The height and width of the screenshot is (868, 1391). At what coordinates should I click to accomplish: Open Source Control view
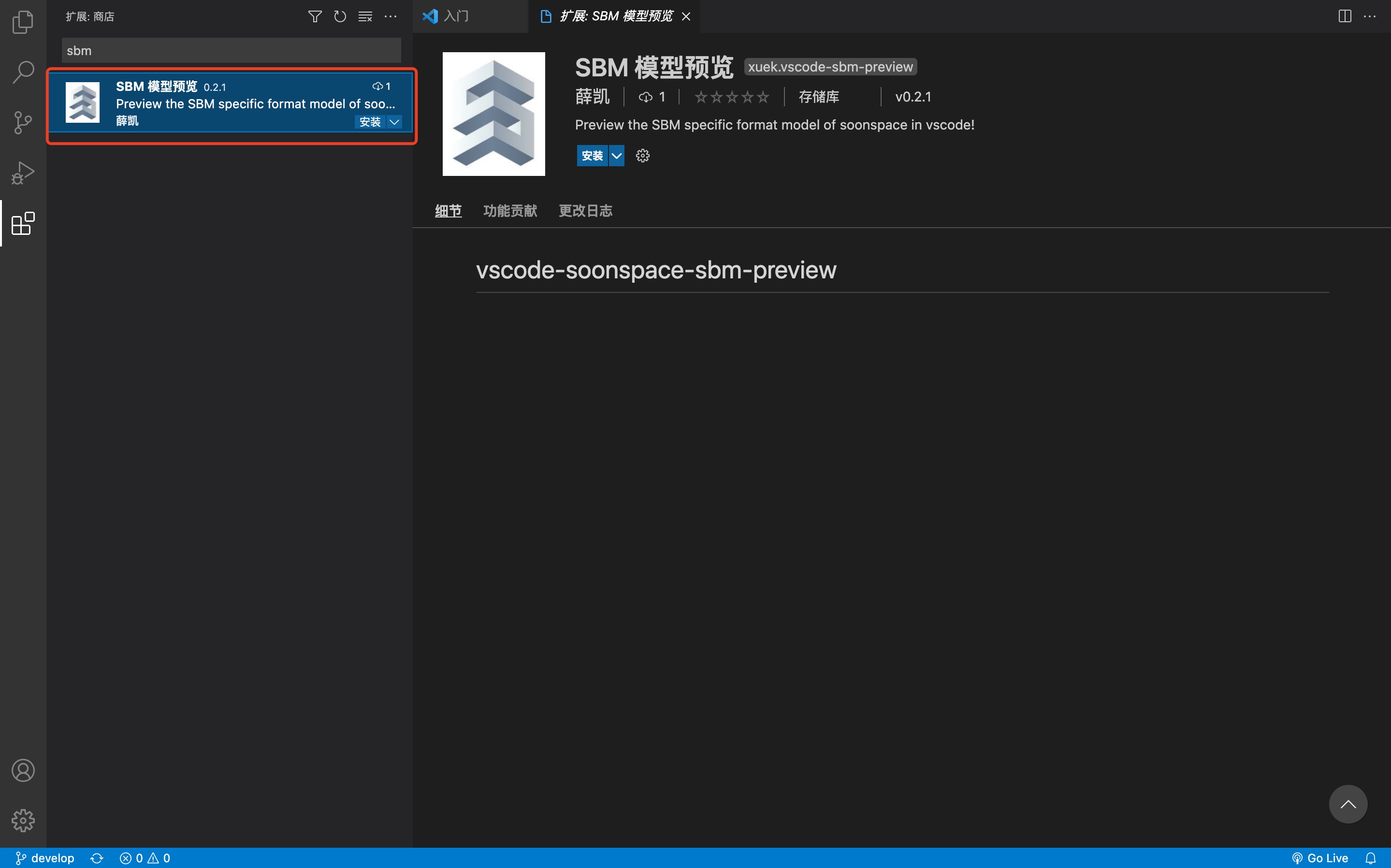click(23, 122)
